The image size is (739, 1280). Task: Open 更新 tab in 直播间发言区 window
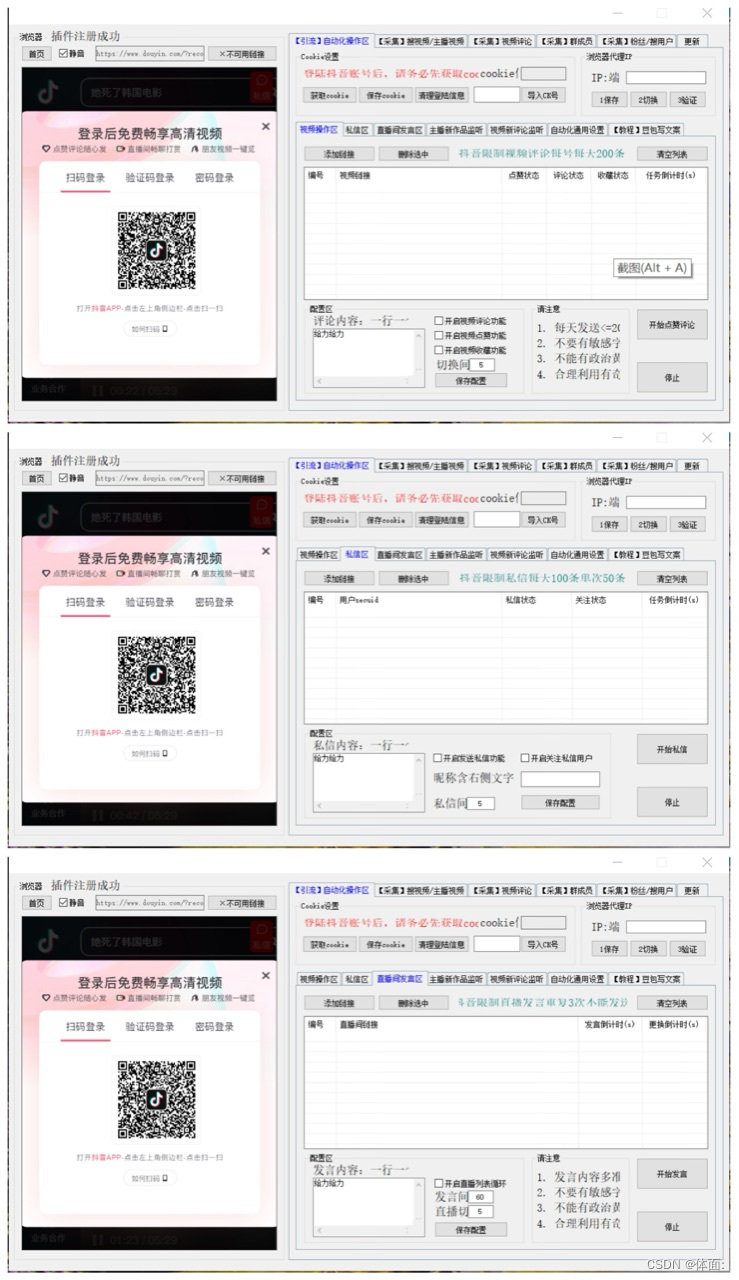click(692, 890)
